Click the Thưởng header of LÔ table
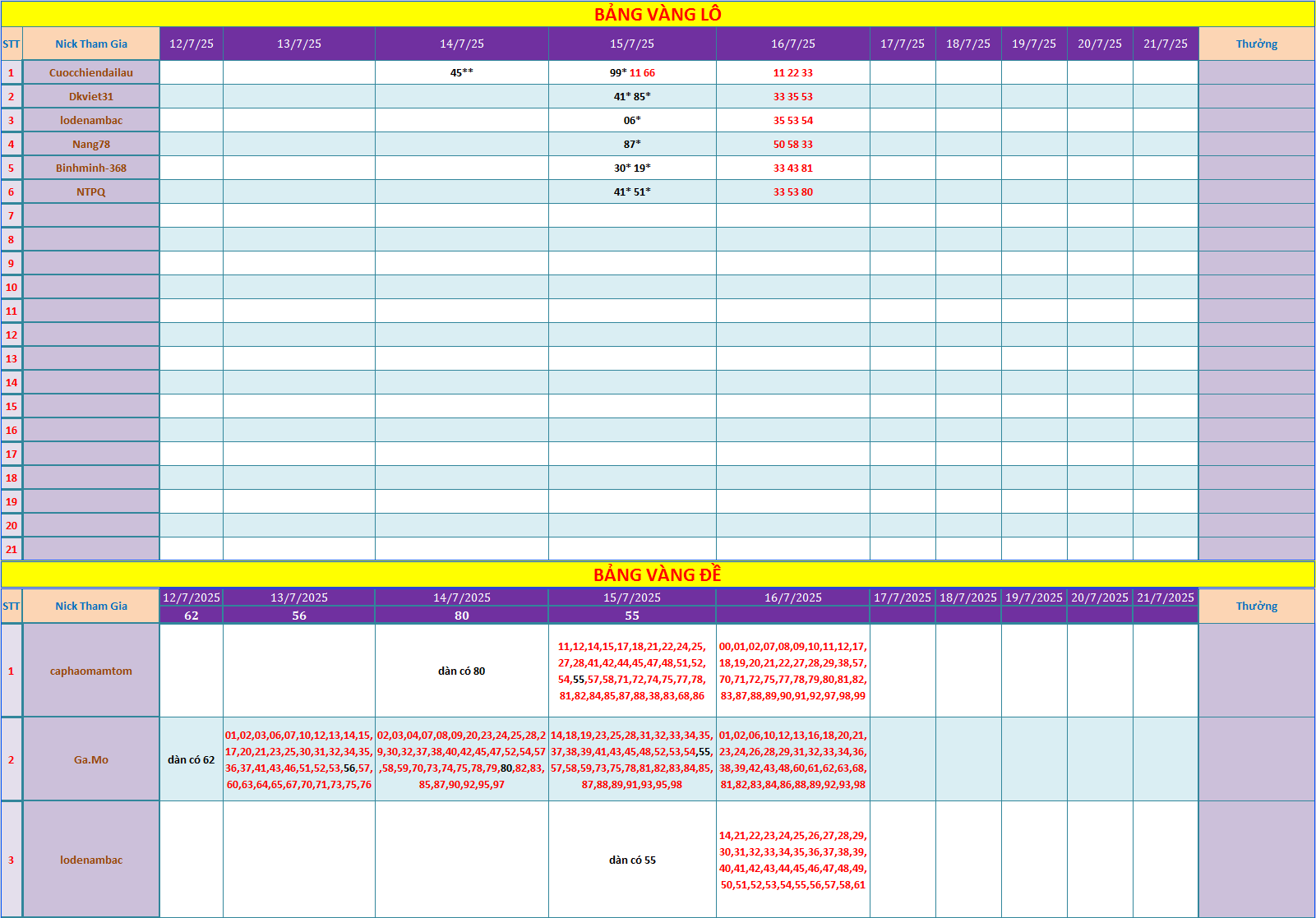Viewport: 1316px width, 918px height. 1257,44
